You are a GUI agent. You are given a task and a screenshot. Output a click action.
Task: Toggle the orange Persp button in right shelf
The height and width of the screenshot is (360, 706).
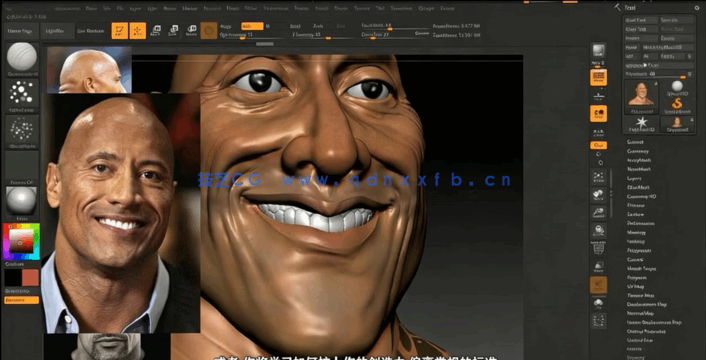(598, 77)
